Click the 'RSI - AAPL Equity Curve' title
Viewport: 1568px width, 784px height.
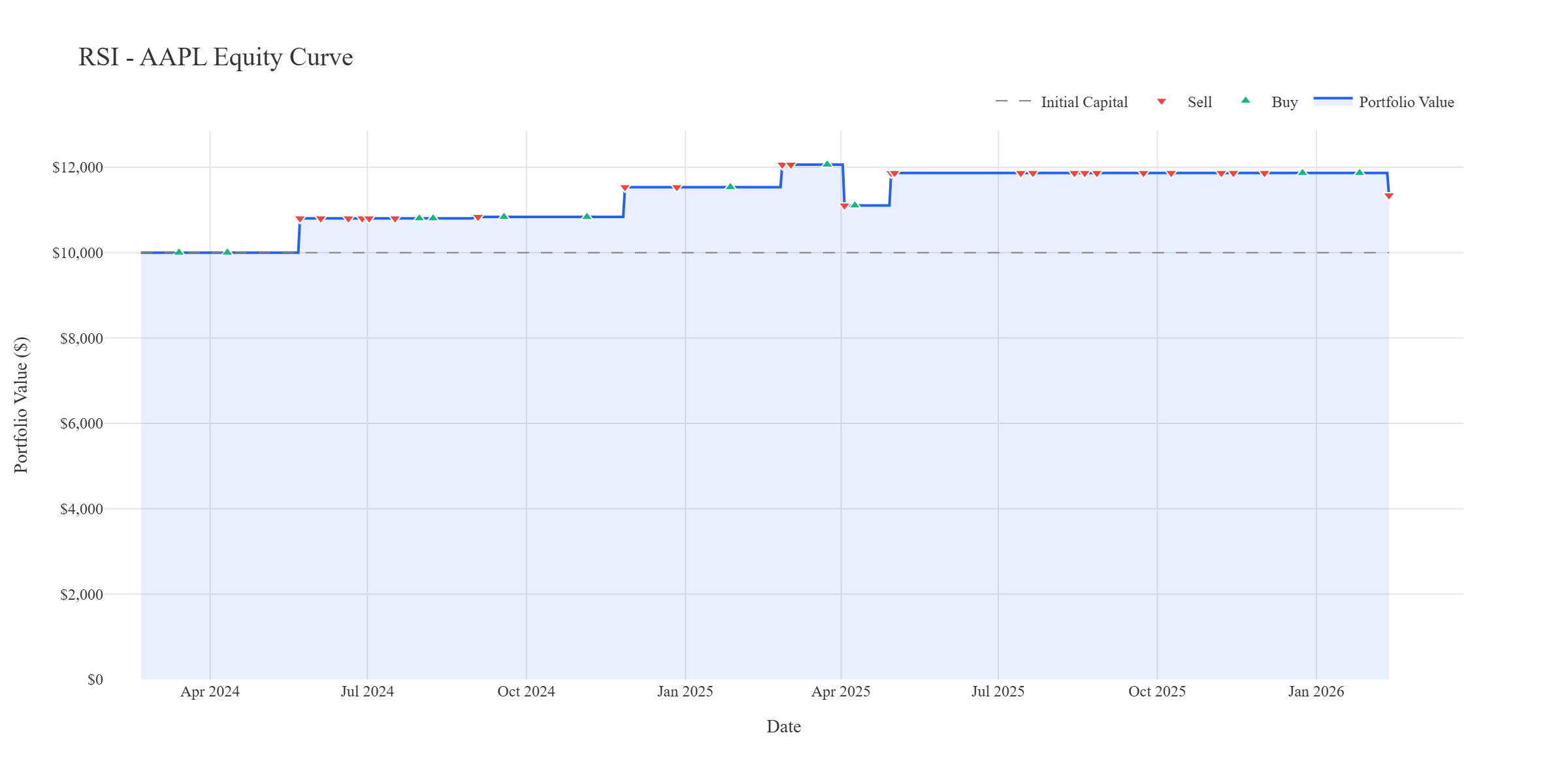[214, 57]
